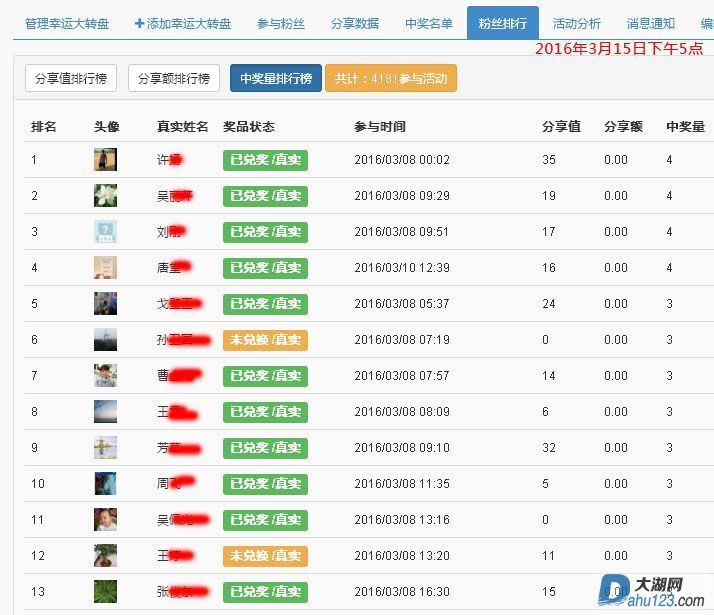Viewport: 714px width, 615px height.
Task: Click the blue 中奖量排行榜 button
Action: 276,78
